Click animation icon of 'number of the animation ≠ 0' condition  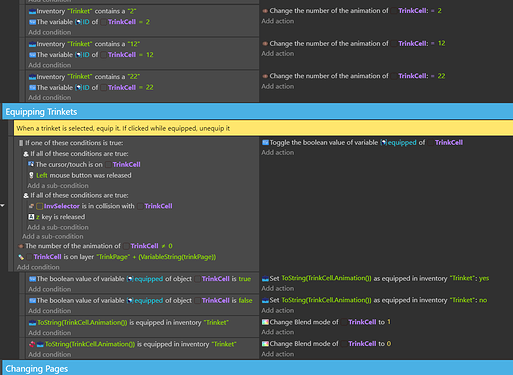[21, 246]
